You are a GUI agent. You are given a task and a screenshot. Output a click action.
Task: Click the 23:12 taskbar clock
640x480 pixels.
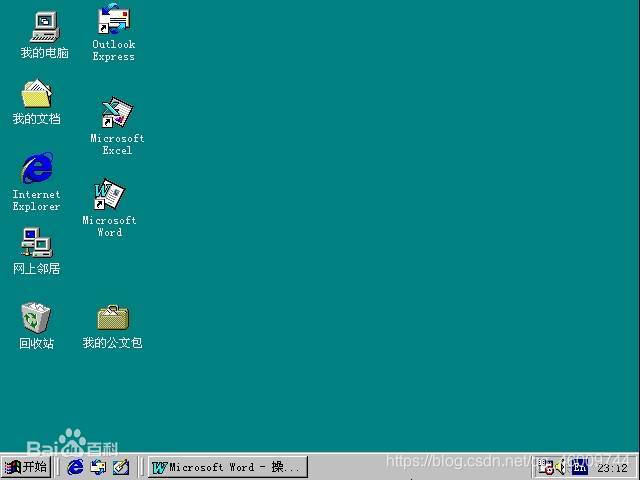pyautogui.click(x=612, y=468)
